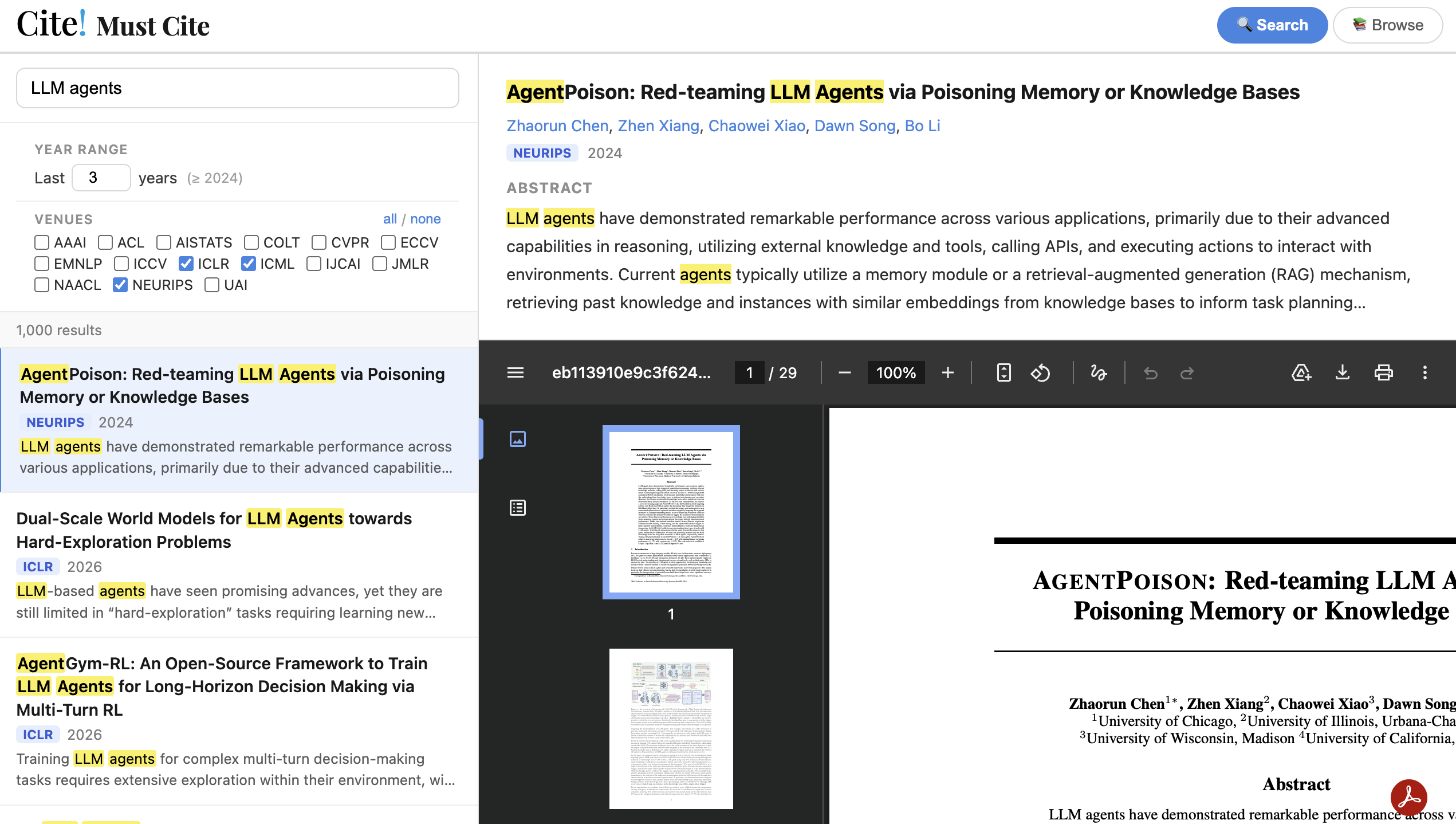Uncheck the ICLR venue checkbox
The width and height of the screenshot is (1456, 824).
point(186,264)
